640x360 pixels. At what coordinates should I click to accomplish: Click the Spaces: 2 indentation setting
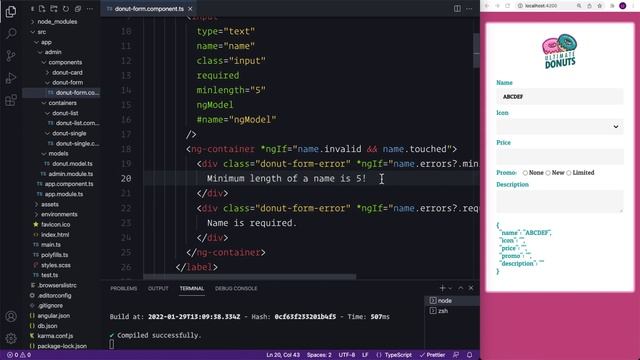point(319,355)
